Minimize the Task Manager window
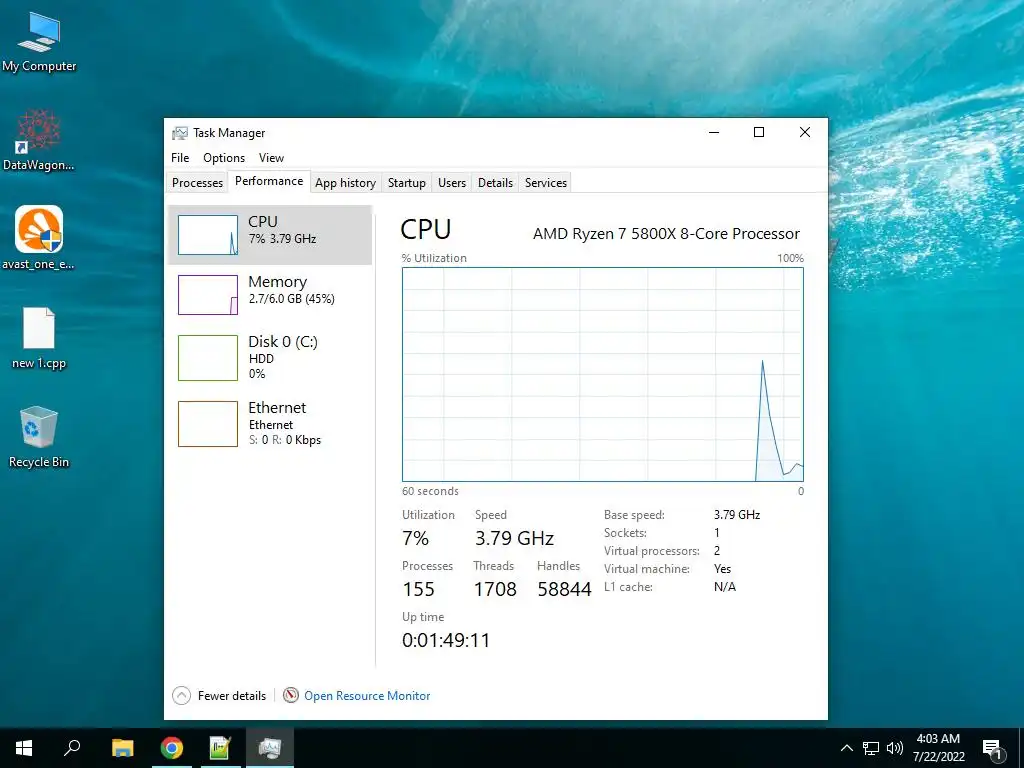The height and width of the screenshot is (768, 1024). (714, 133)
